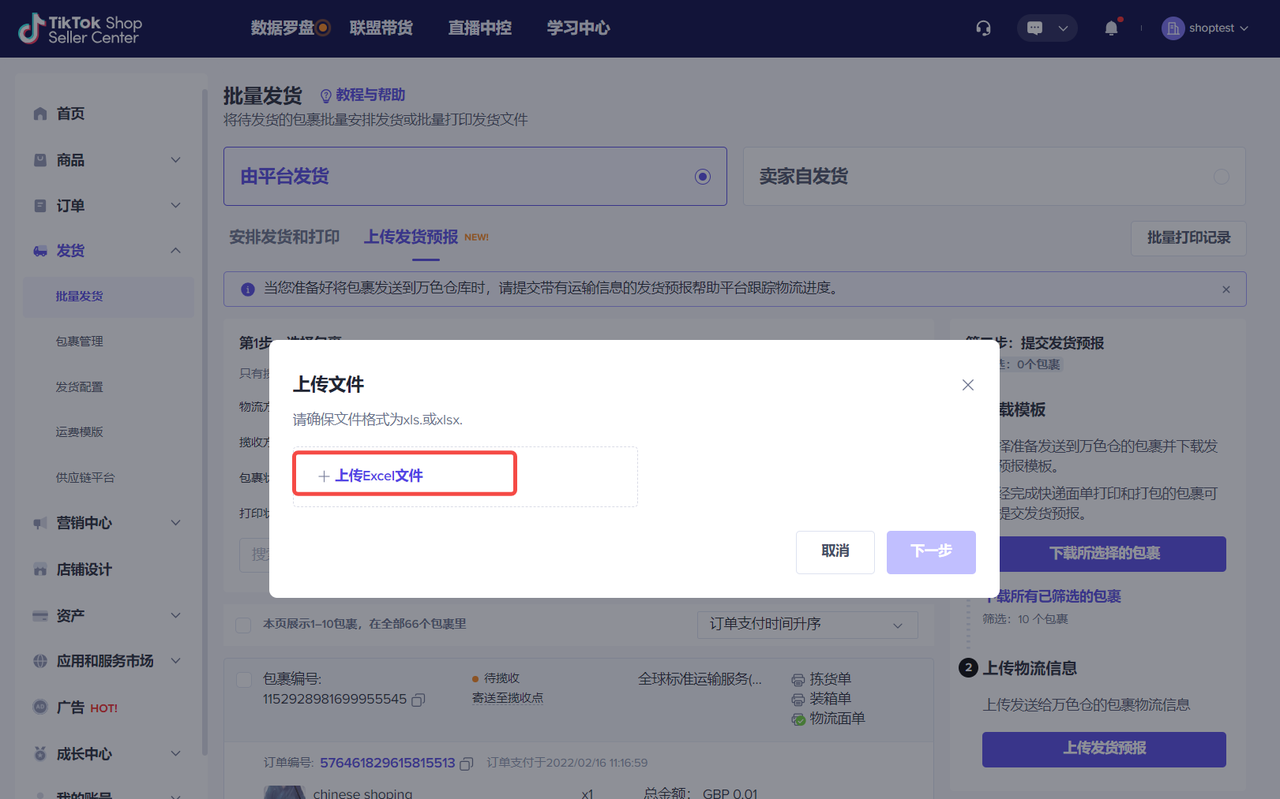Expand the 资产 sidebar menu
The height and width of the screenshot is (799, 1280).
pyautogui.click(x=176, y=615)
